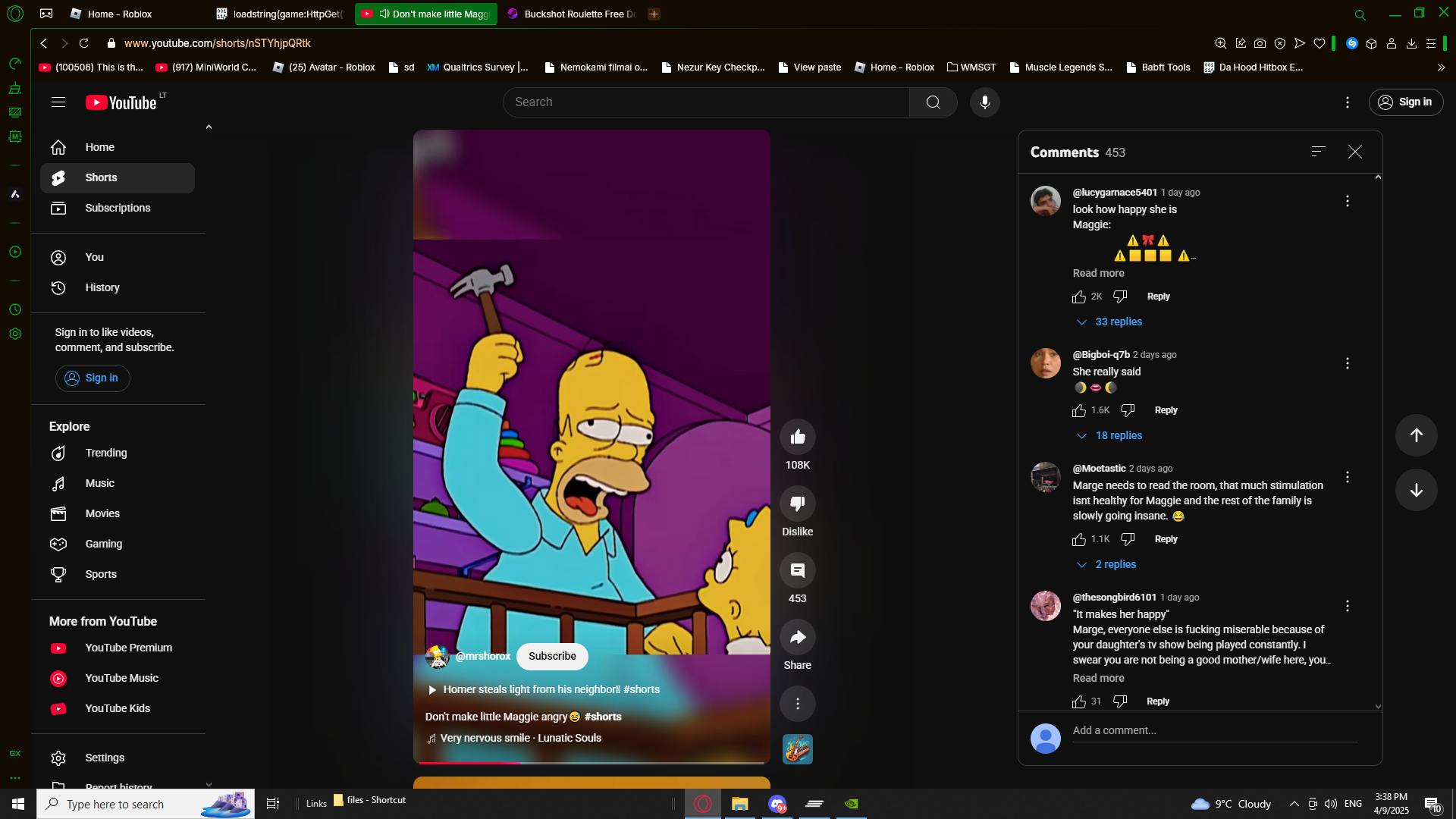Read more of @thesongbird6101's comment
Screen dimensions: 1456x819
coord(1098,678)
